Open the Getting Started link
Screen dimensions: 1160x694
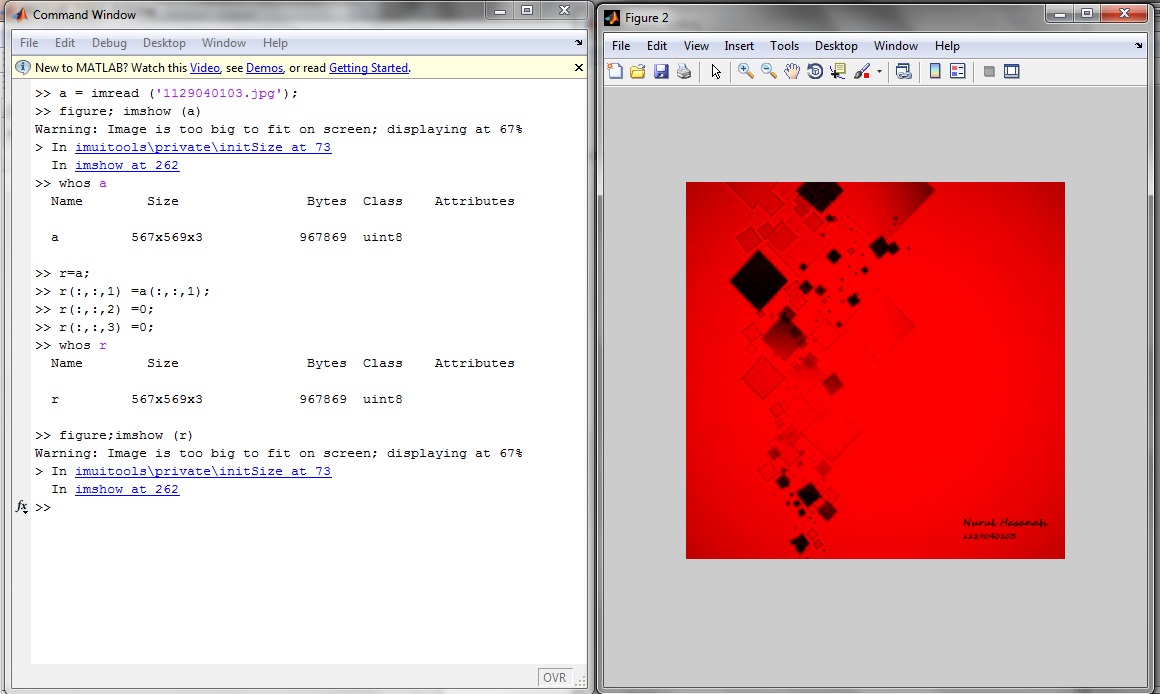pos(368,68)
